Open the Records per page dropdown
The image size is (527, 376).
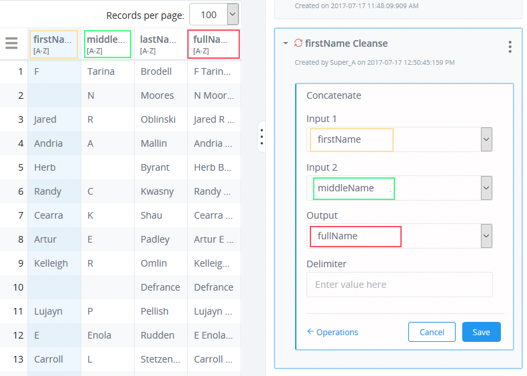click(x=233, y=14)
